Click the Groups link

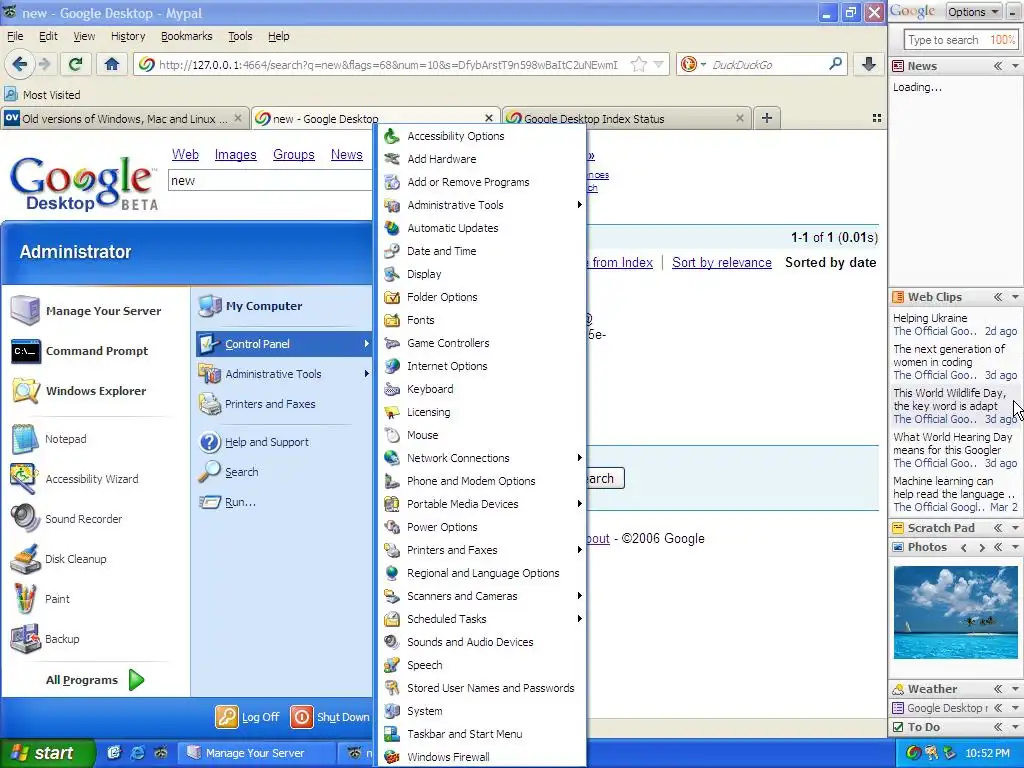coord(293,155)
